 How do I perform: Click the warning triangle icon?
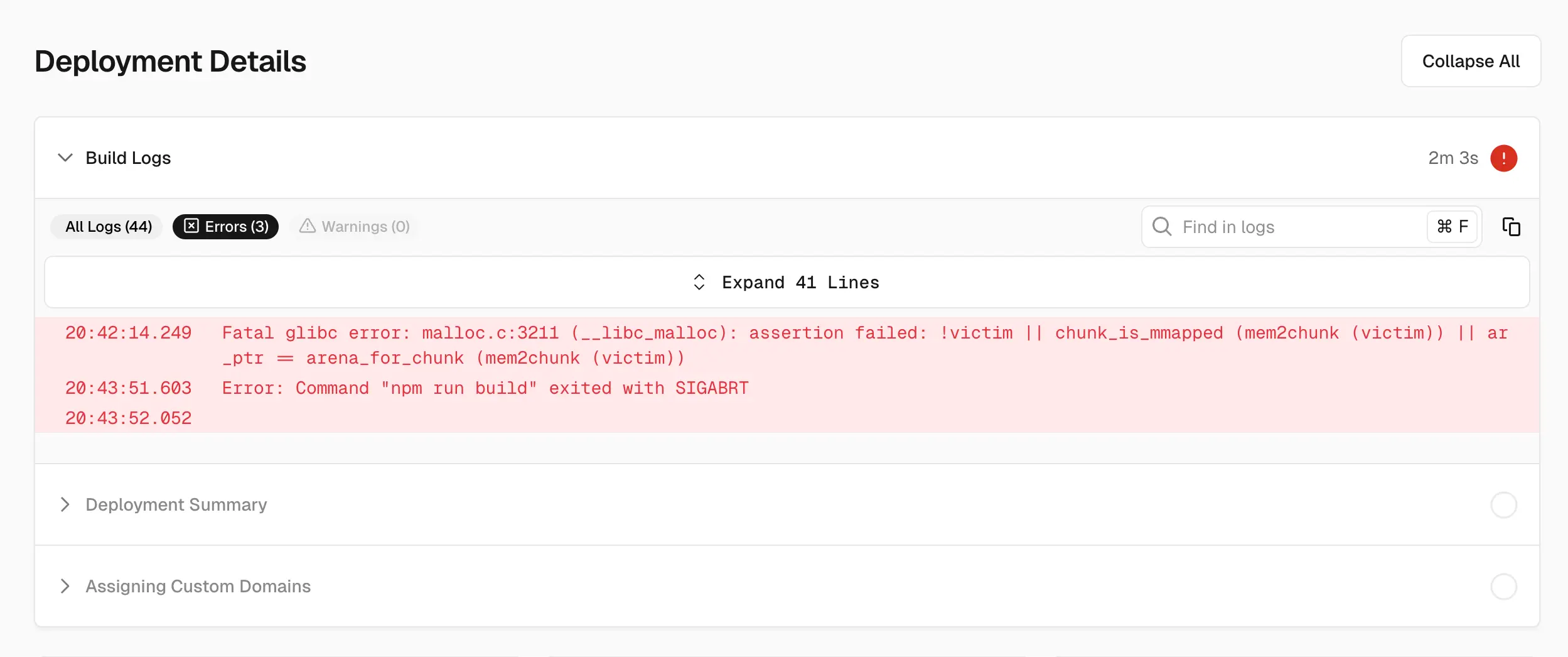307,226
